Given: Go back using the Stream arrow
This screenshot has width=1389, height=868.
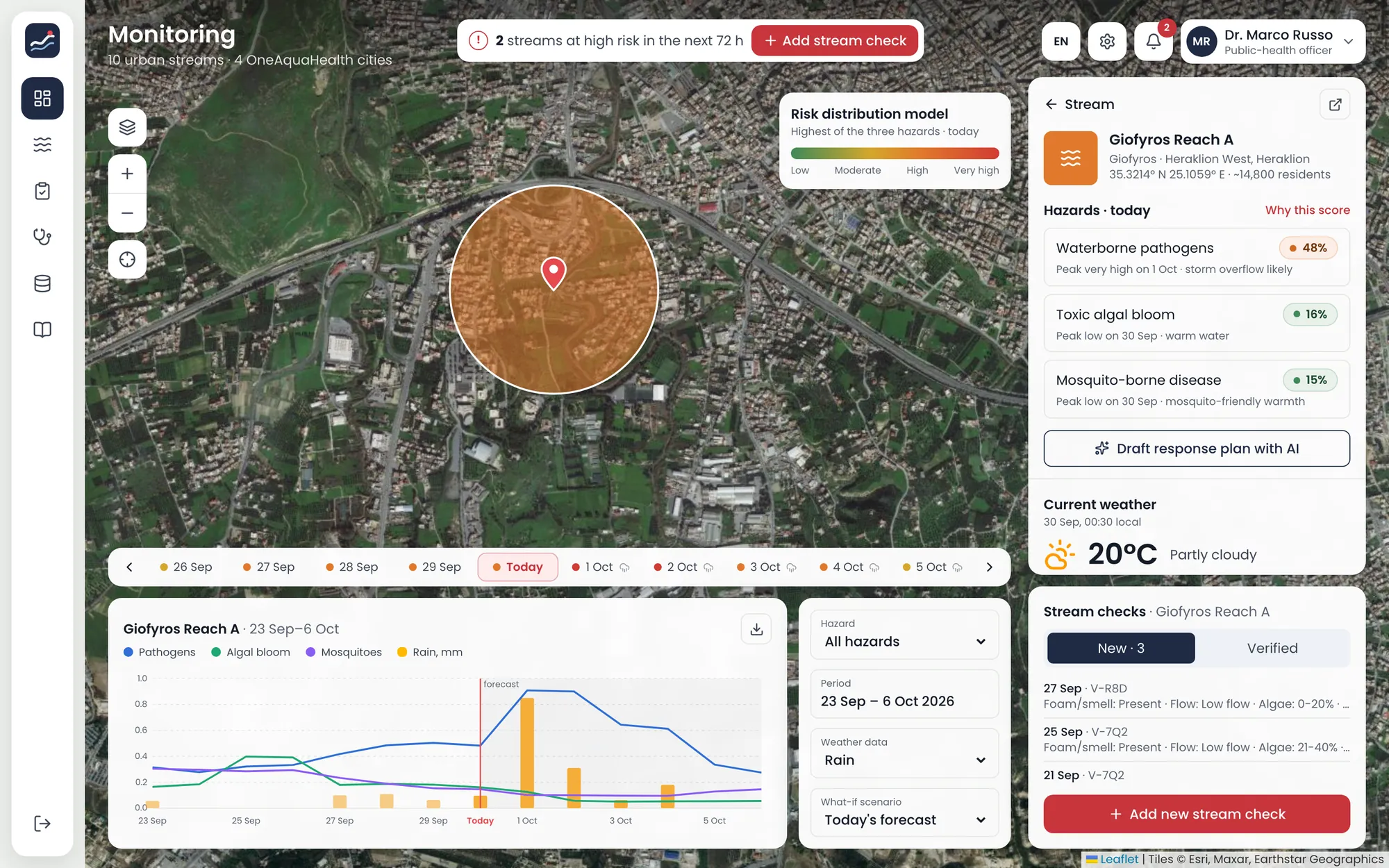Looking at the screenshot, I should click(1051, 104).
